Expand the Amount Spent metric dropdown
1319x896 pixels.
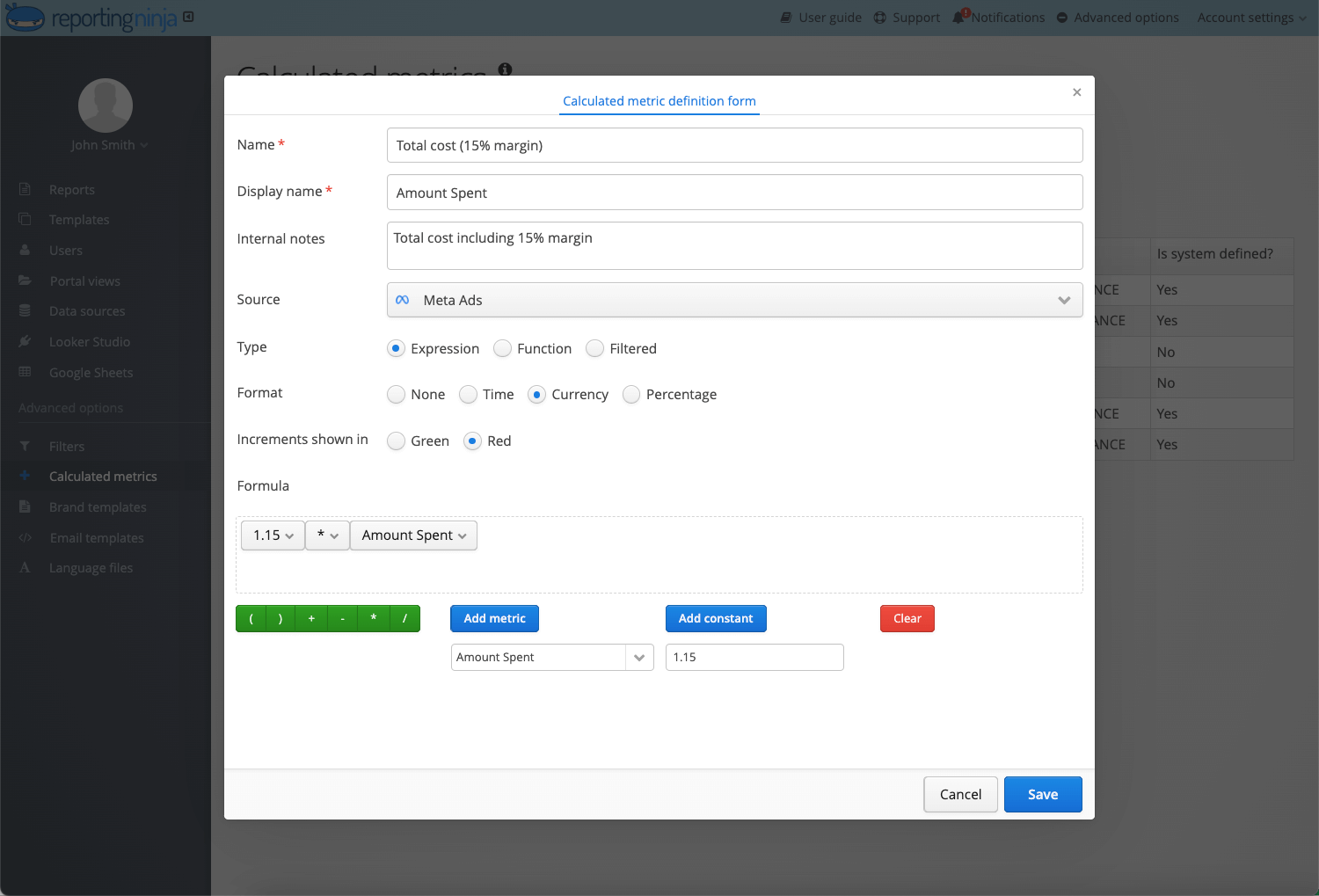click(551, 657)
